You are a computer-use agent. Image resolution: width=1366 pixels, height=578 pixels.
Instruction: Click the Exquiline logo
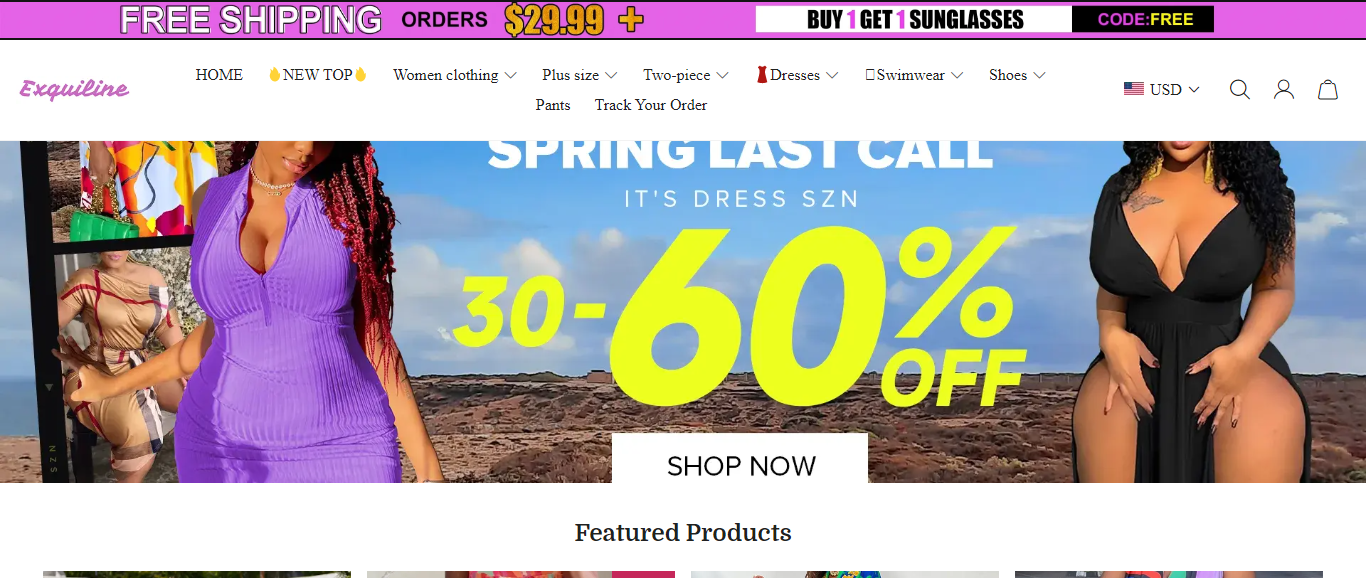[x=74, y=89]
